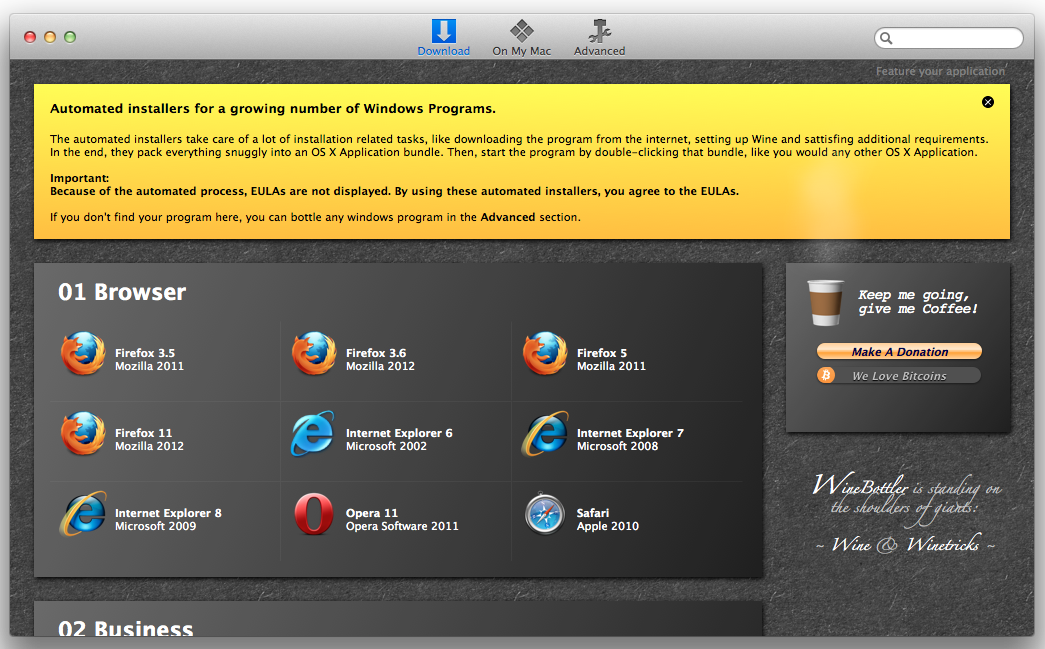Click the Firefox 3.5 title text
This screenshot has width=1045, height=649.
(x=145, y=353)
